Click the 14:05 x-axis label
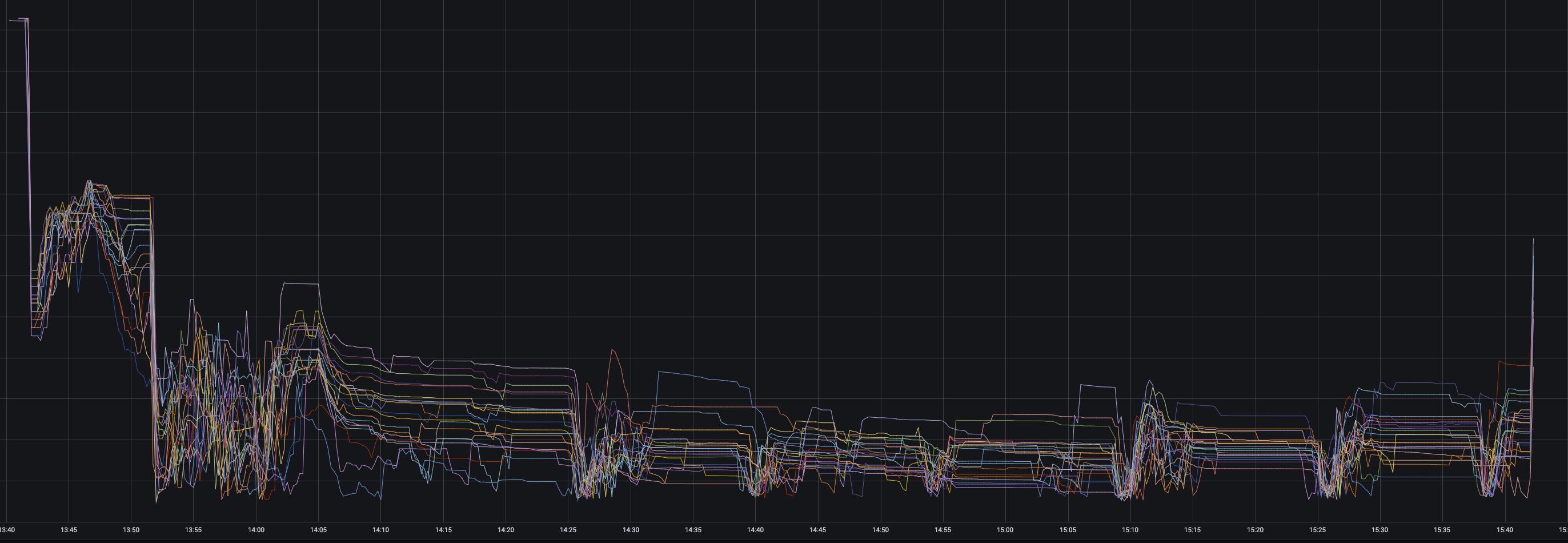 click(318, 530)
